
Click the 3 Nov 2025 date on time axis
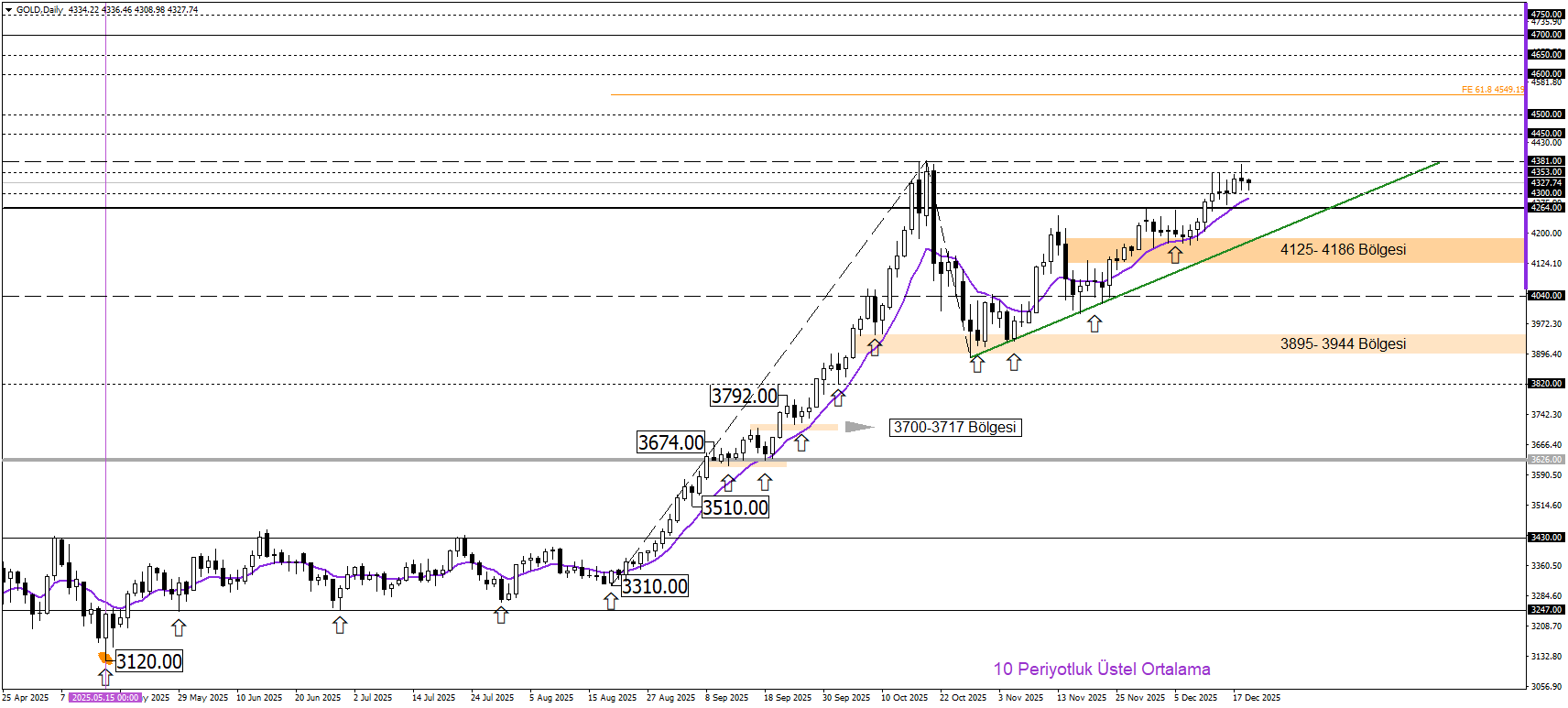pyautogui.click(x=1020, y=698)
